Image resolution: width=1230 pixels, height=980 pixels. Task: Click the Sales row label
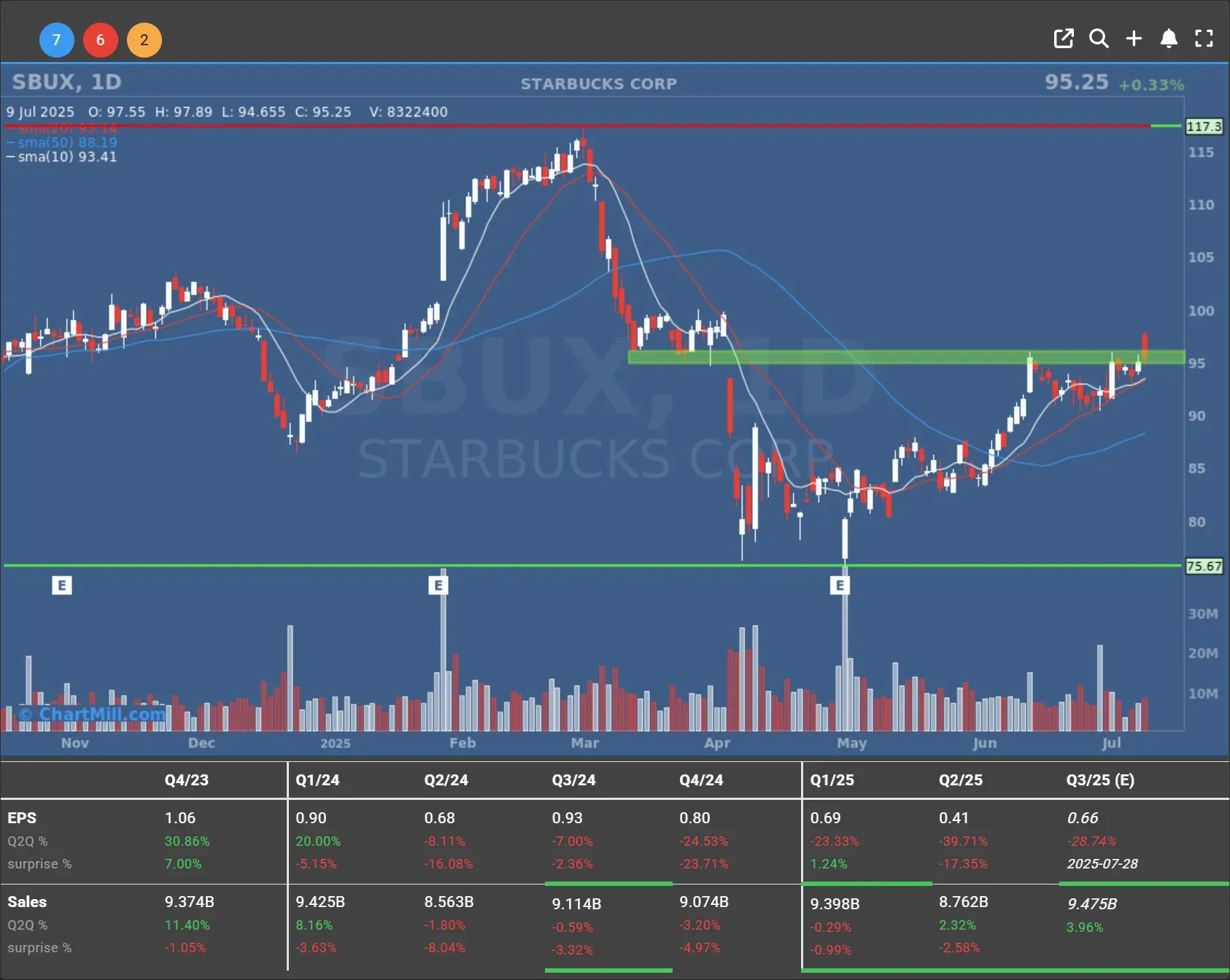point(27,902)
